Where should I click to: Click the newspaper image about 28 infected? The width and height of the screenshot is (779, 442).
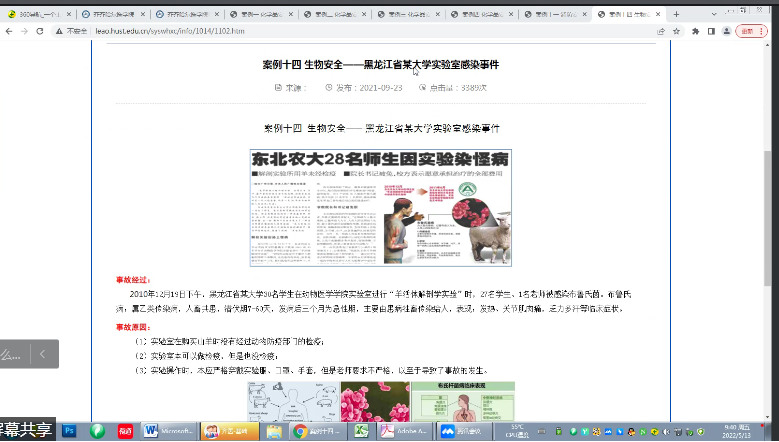coord(380,207)
